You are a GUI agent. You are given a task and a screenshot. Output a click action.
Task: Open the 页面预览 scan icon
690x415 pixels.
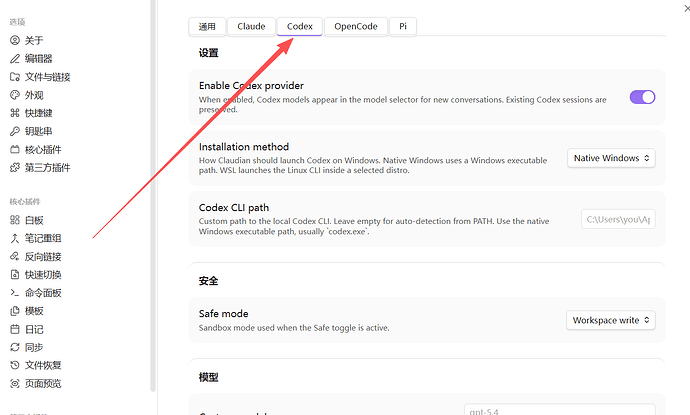15,384
